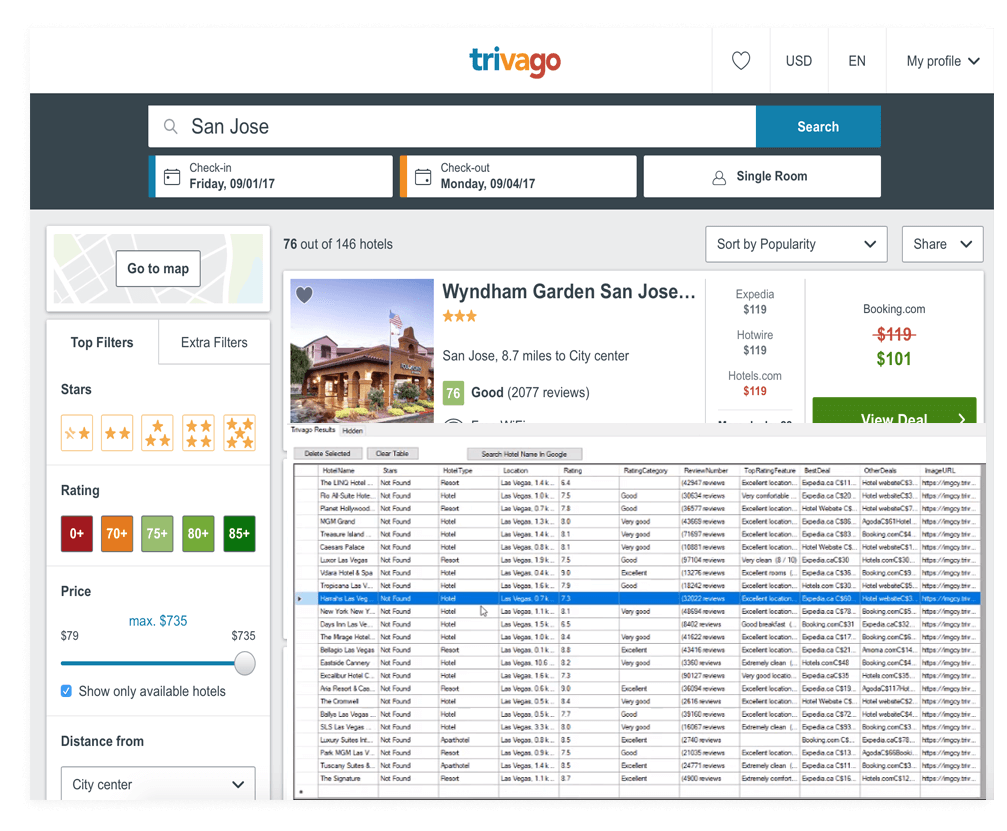
Task: Click the Hotwire $119 offer
Action: click(x=755, y=342)
